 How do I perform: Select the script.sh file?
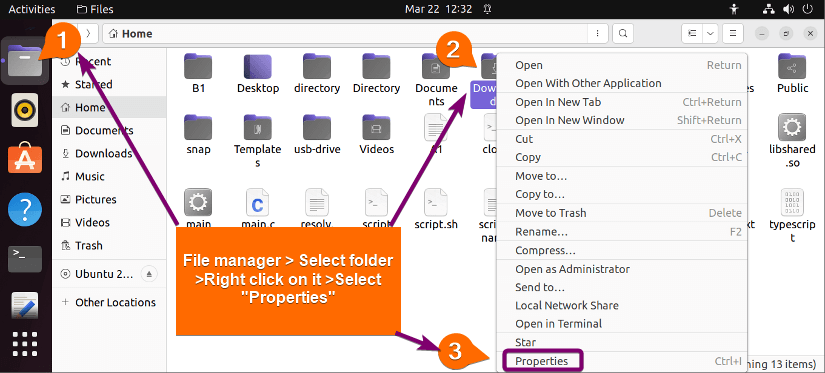pyautogui.click(x=436, y=209)
